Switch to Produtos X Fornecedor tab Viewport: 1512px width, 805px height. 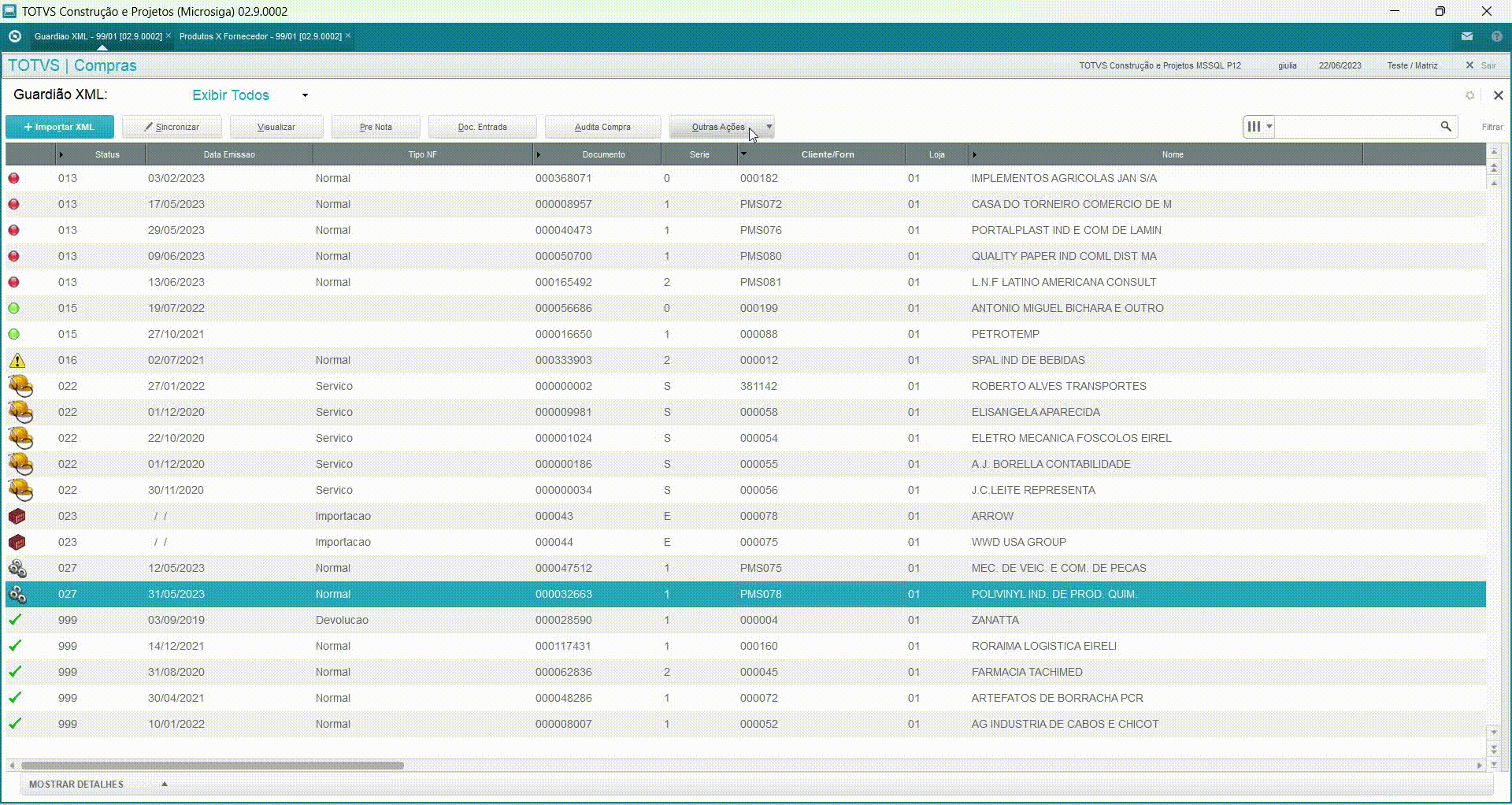tap(260, 36)
